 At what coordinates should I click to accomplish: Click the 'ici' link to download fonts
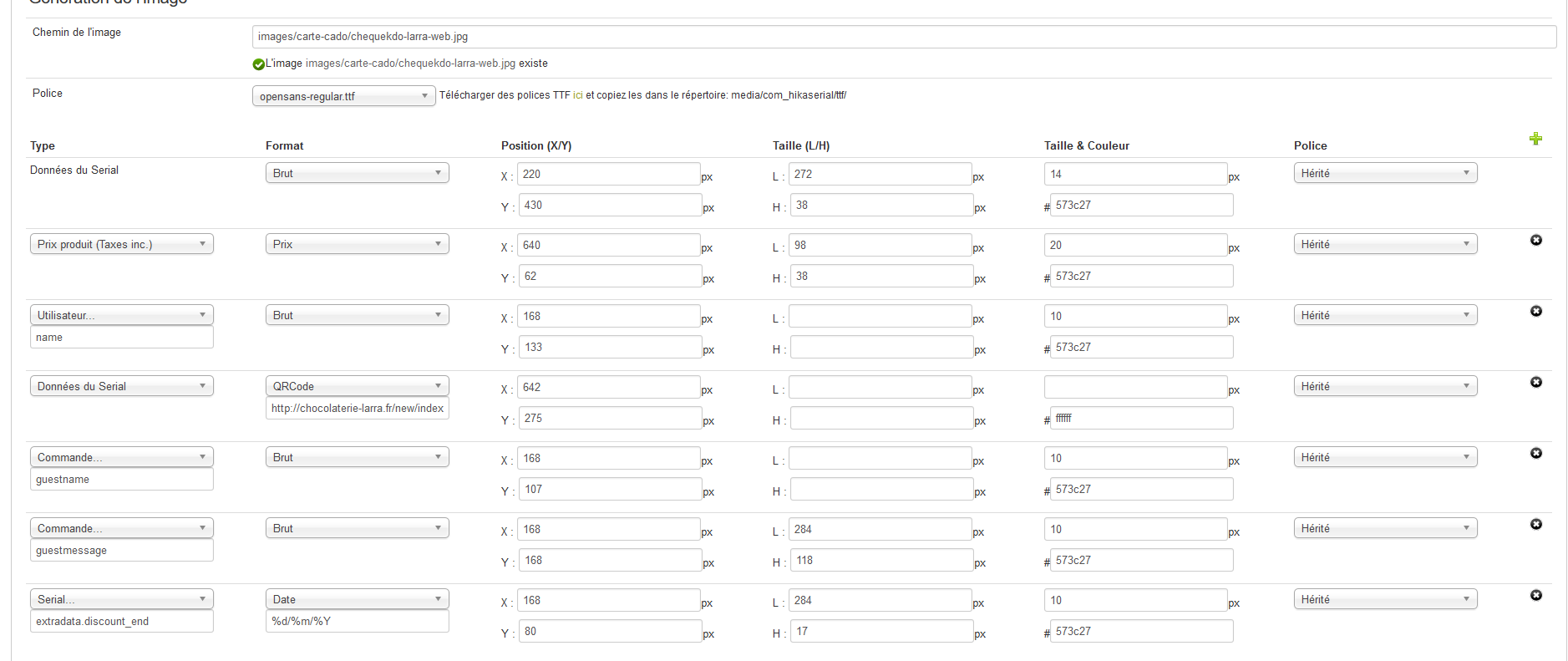click(x=577, y=95)
